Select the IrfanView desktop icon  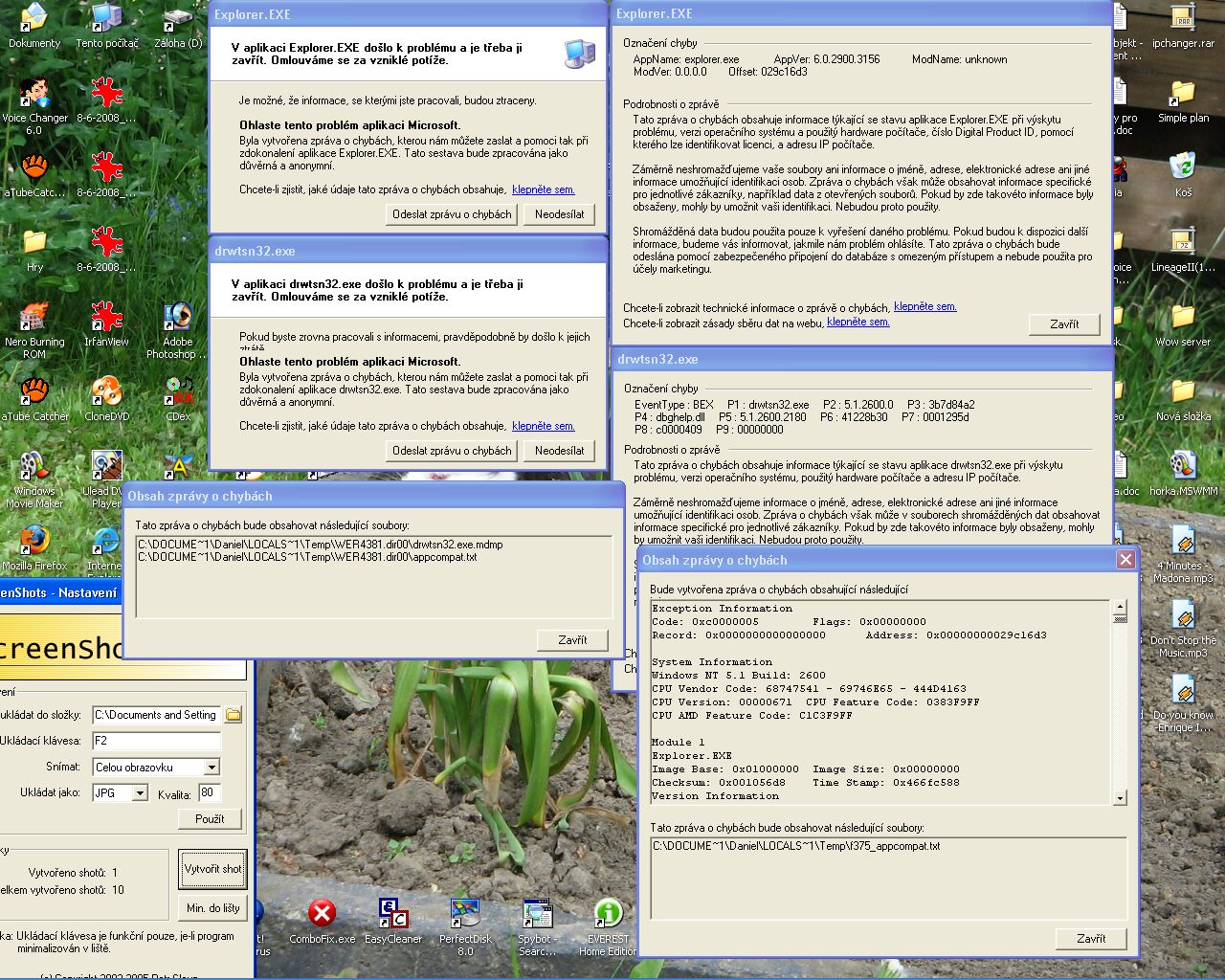pos(106,324)
